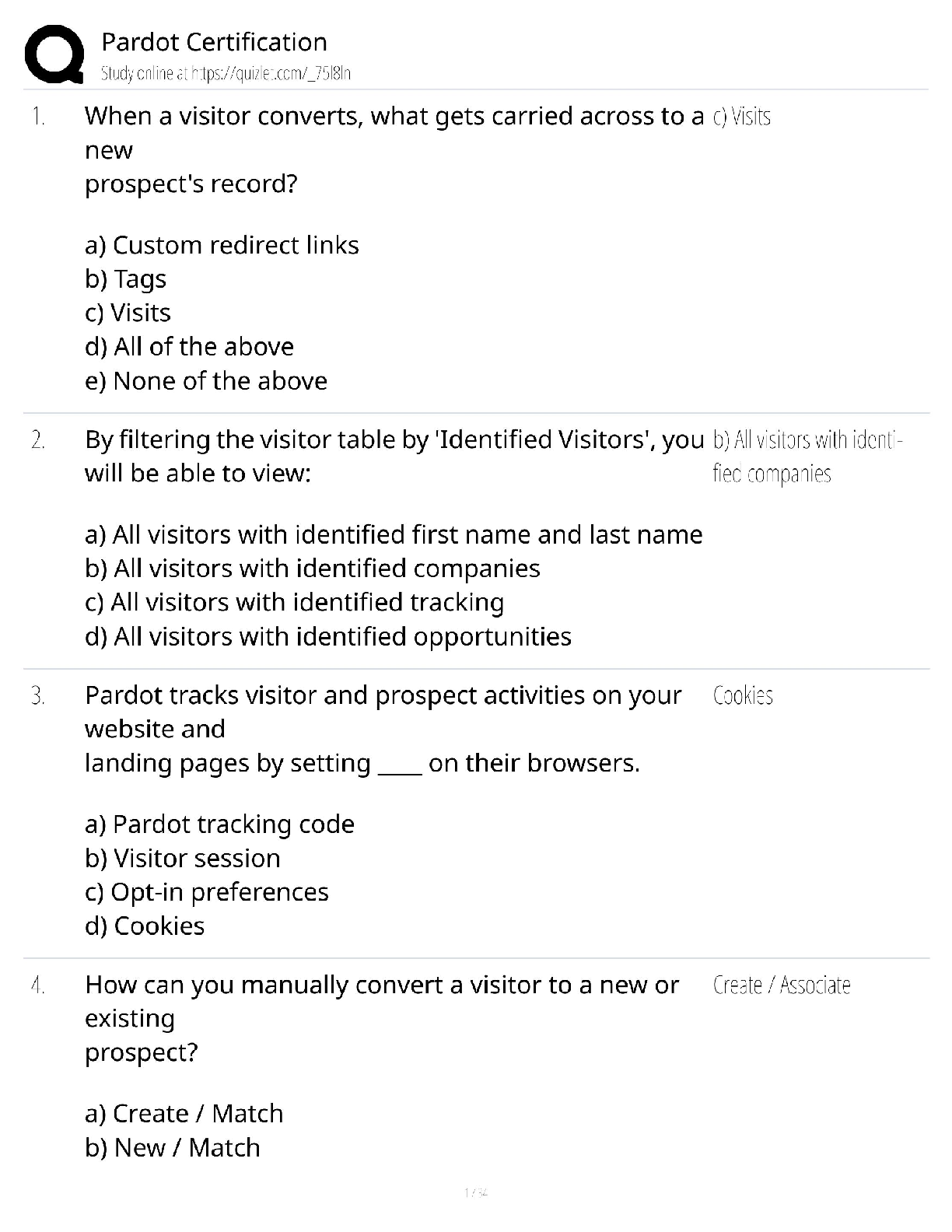Choose option 'c) Visits' in question 1
This screenshot has height=1232, width=952.
[128, 313]
